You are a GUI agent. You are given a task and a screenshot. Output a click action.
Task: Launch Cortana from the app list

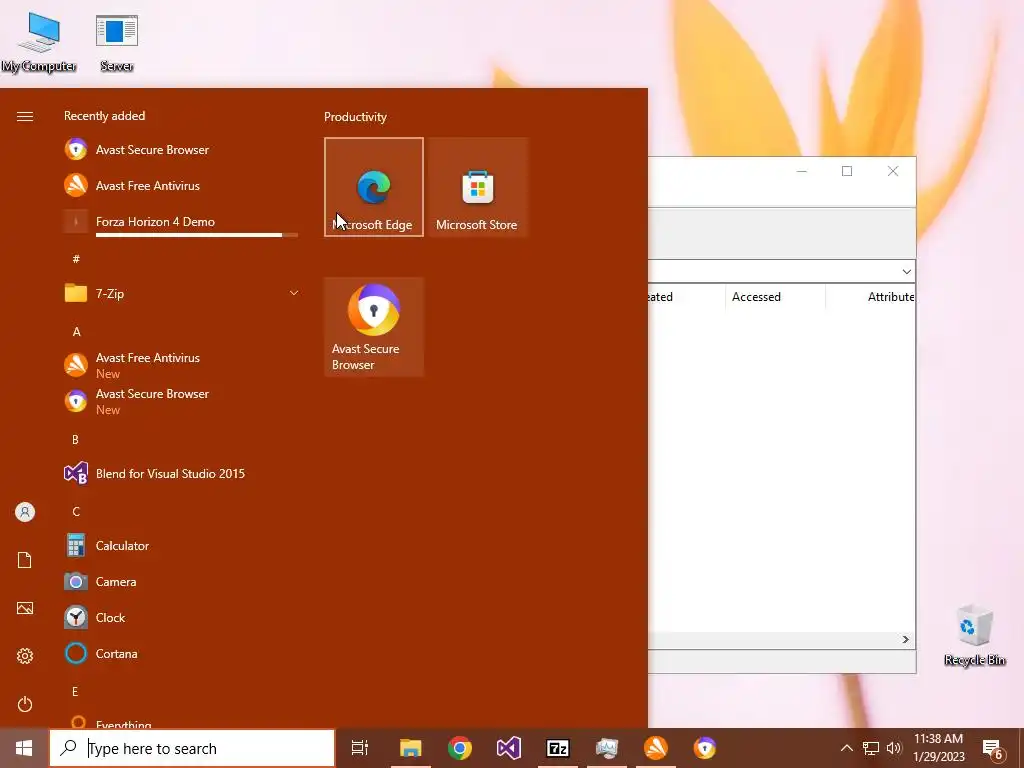coord(182,653)
